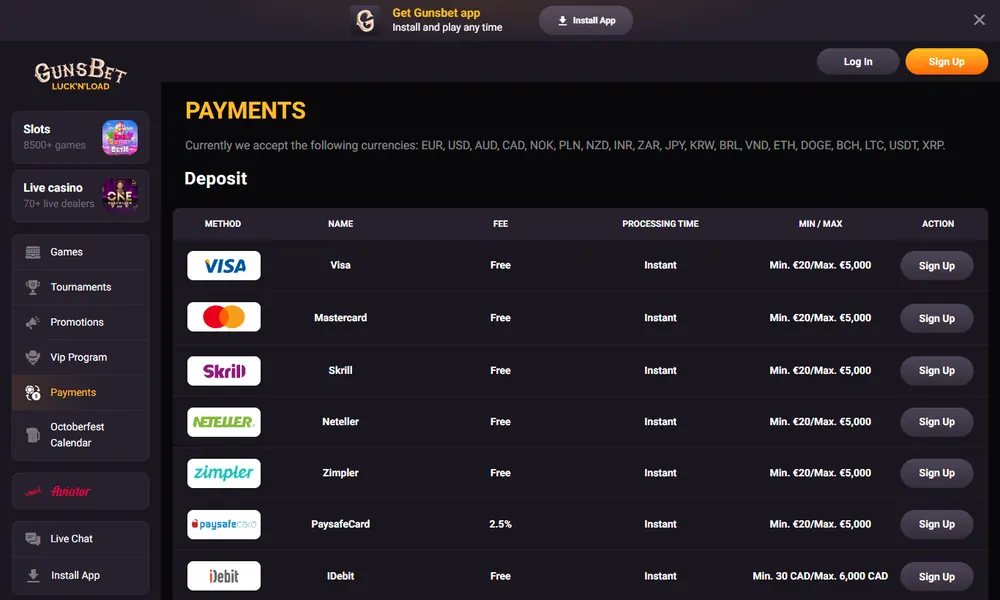Select Install App in the sidebar
The width and height of the screenshot is (1000, 600).
pyautogui.click(x=80, y=575)
